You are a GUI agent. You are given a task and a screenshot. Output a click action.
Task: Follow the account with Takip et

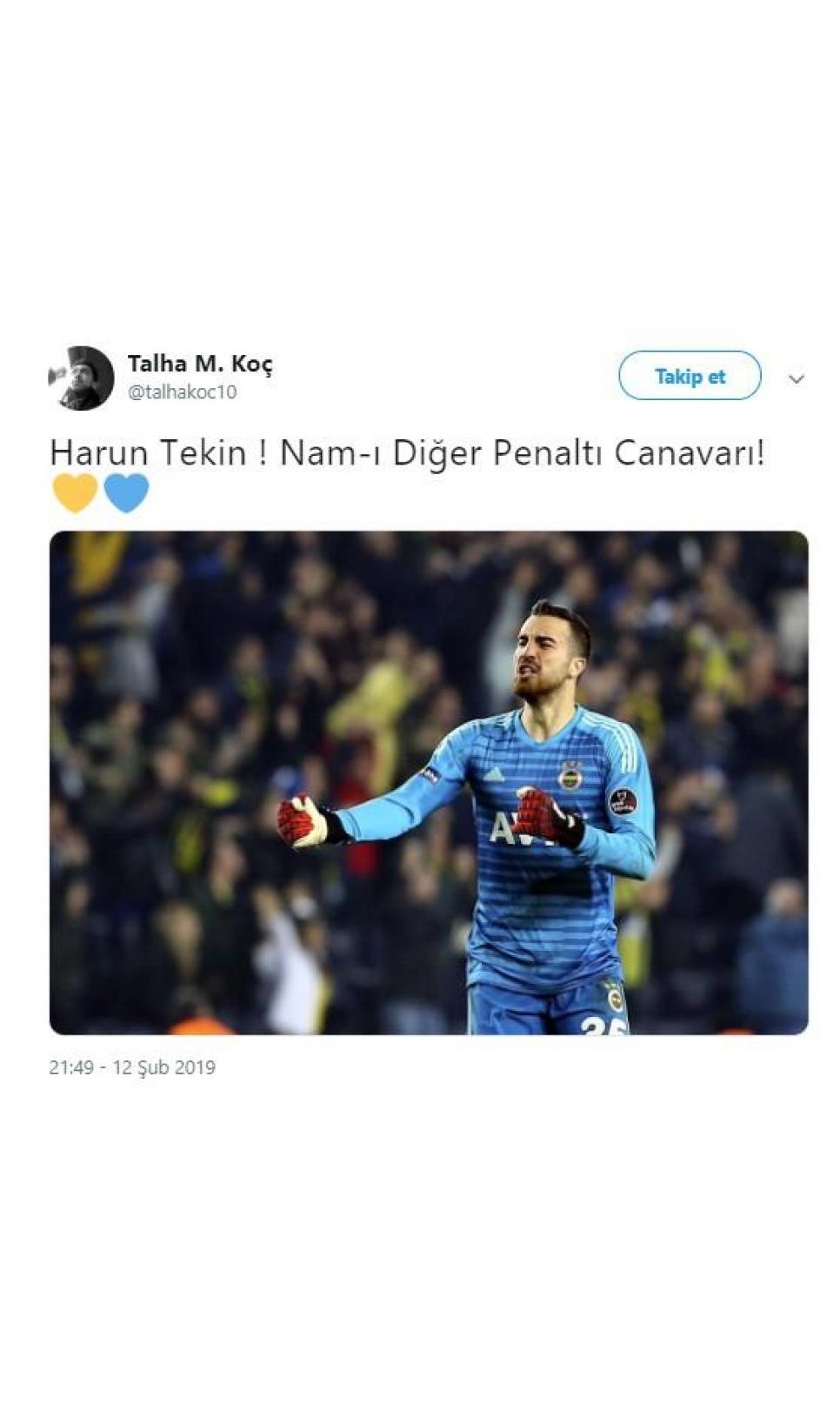690,376
